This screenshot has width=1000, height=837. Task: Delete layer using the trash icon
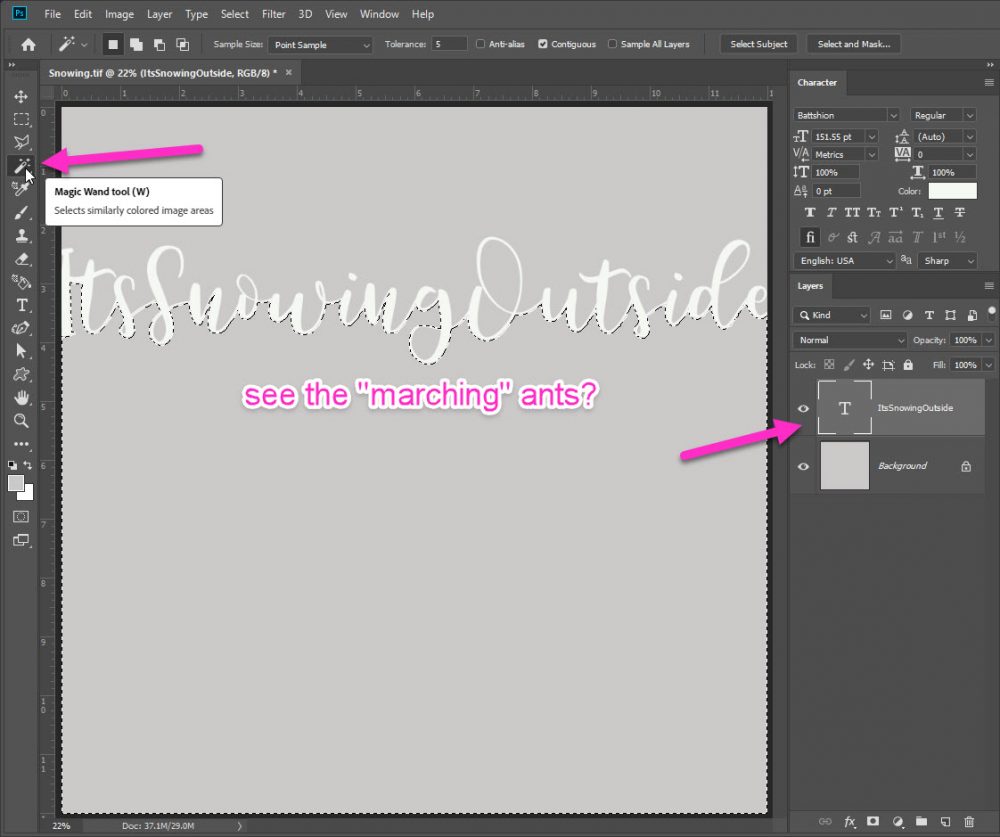(x=969, y=821)
